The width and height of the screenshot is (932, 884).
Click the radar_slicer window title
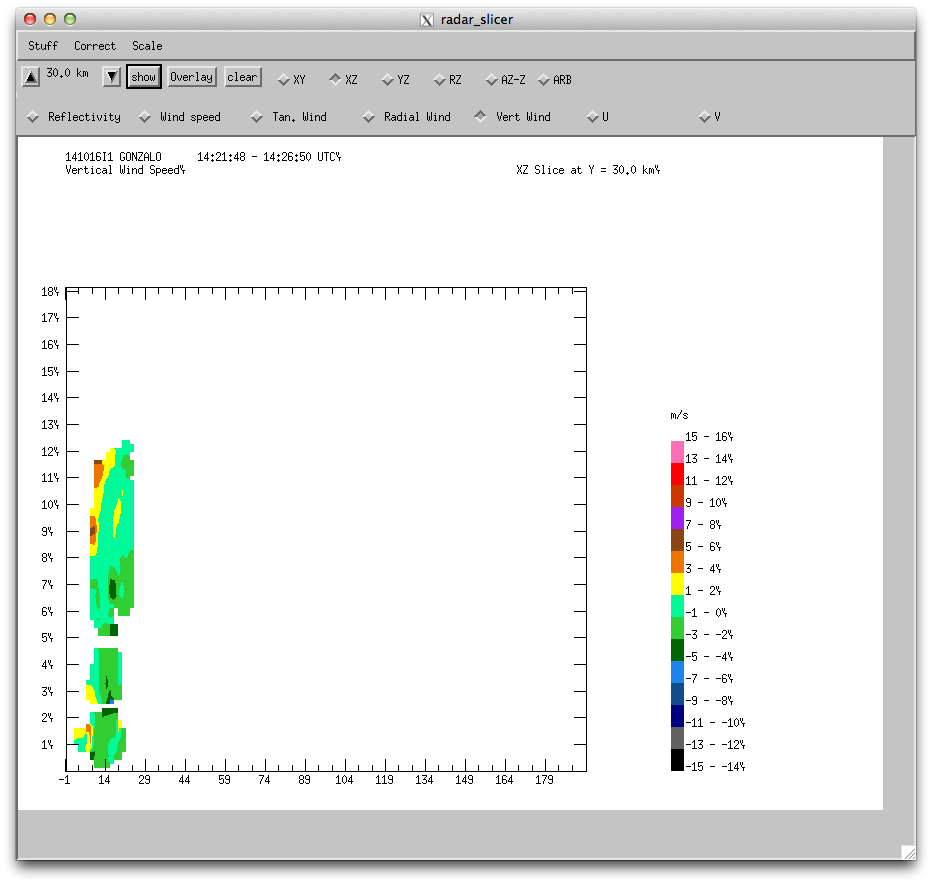477,20
